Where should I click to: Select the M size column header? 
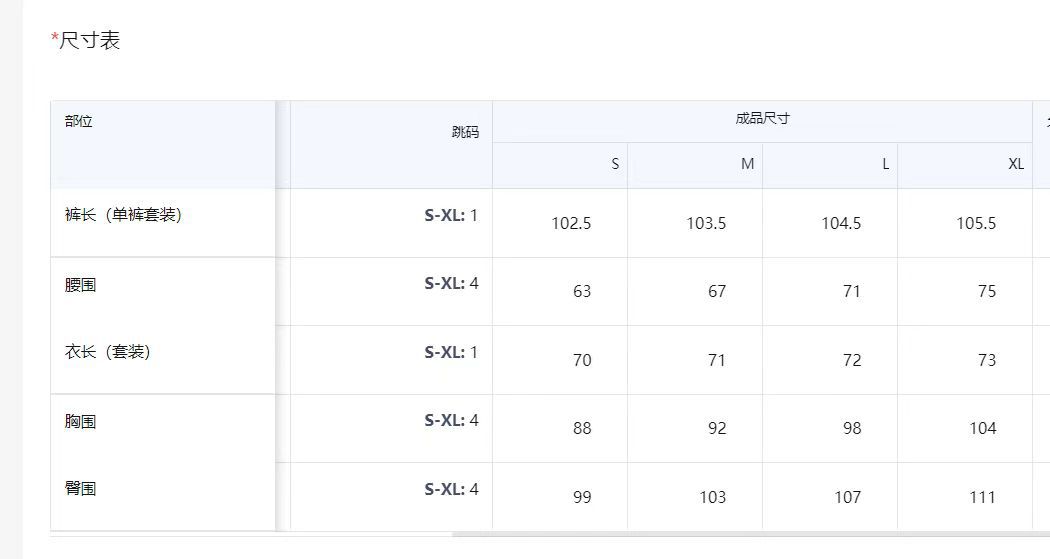747,164
